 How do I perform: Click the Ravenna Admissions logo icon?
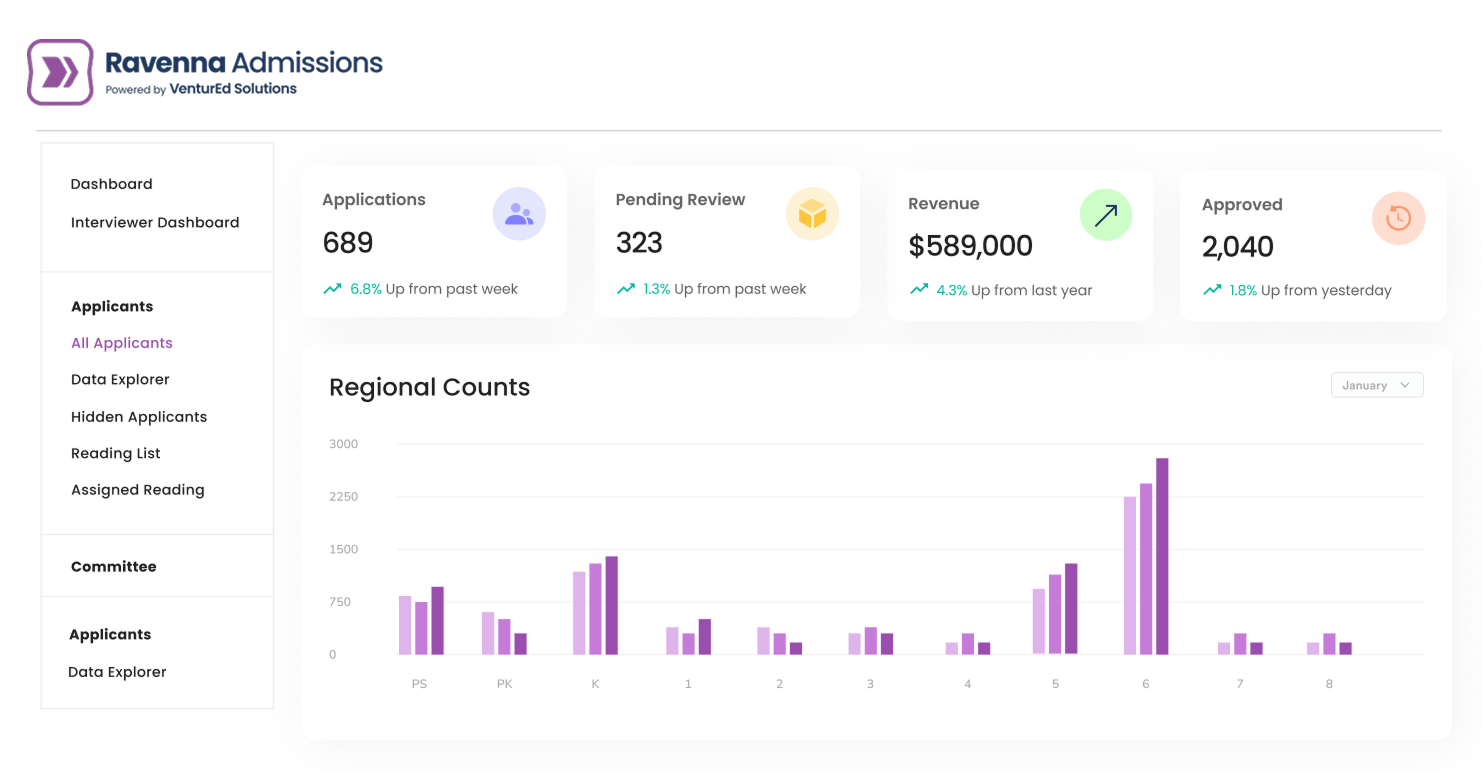click(x=60, y=72)
